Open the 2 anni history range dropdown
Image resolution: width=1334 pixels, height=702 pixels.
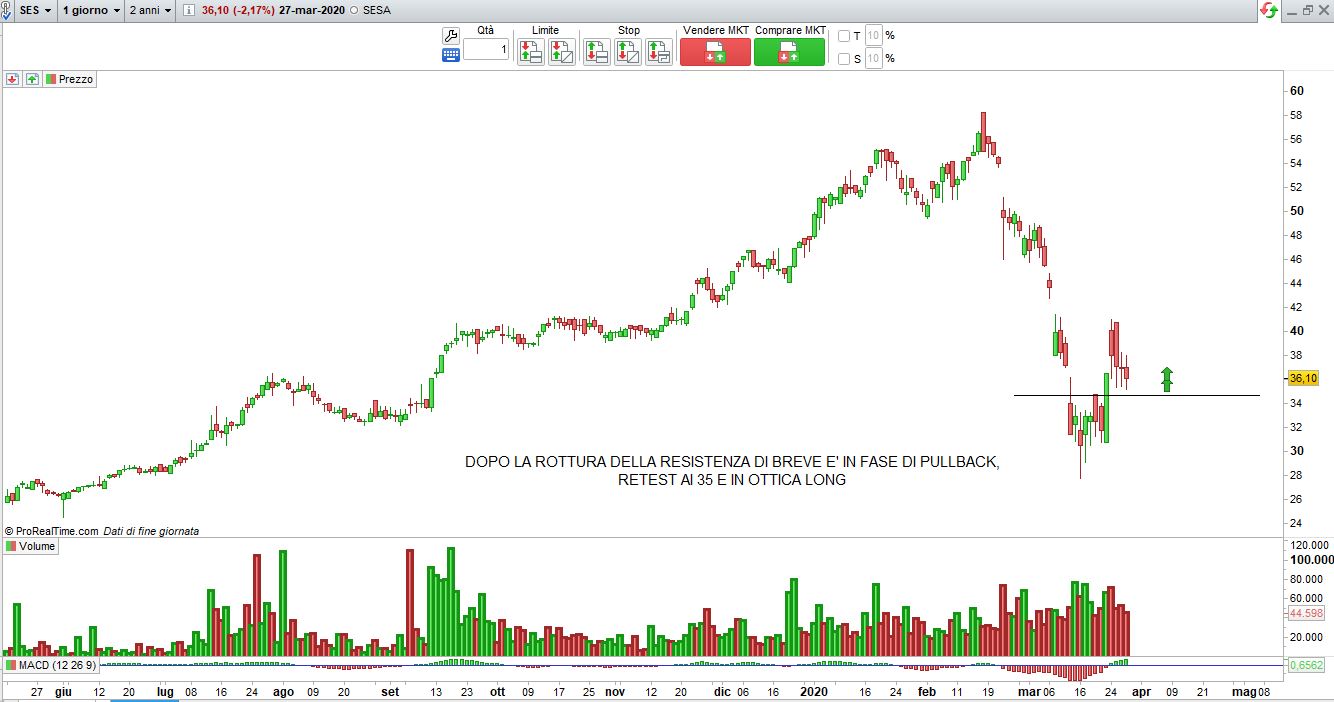coord(150,10)
